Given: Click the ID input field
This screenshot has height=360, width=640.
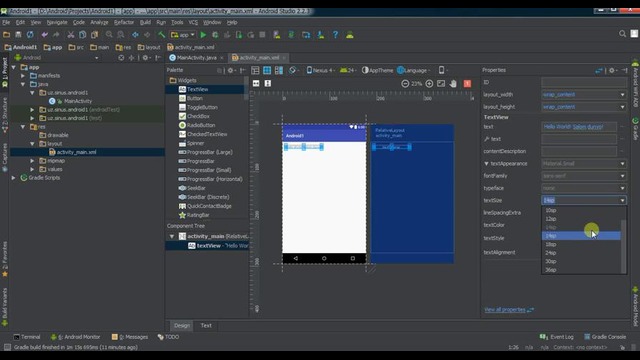Looking at the screenshot, I should (584, 82).
